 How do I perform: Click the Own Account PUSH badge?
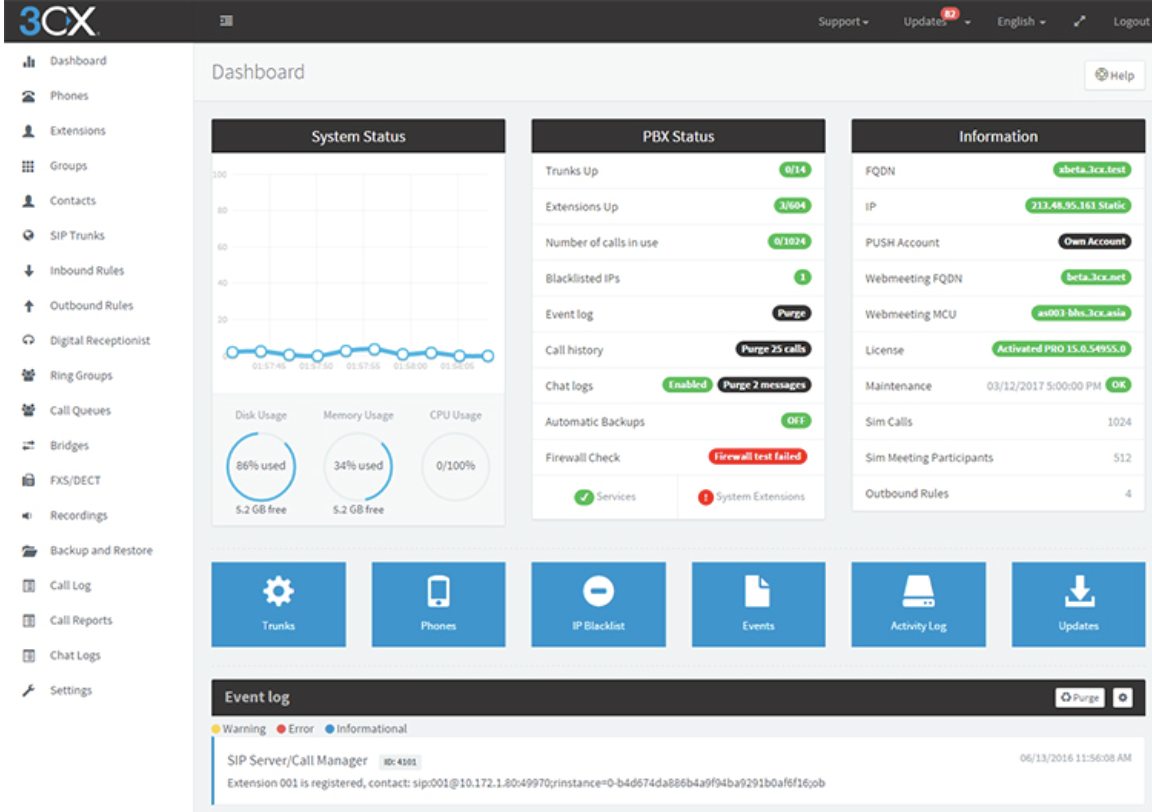pyautogui.click(x=1095, y=241)
